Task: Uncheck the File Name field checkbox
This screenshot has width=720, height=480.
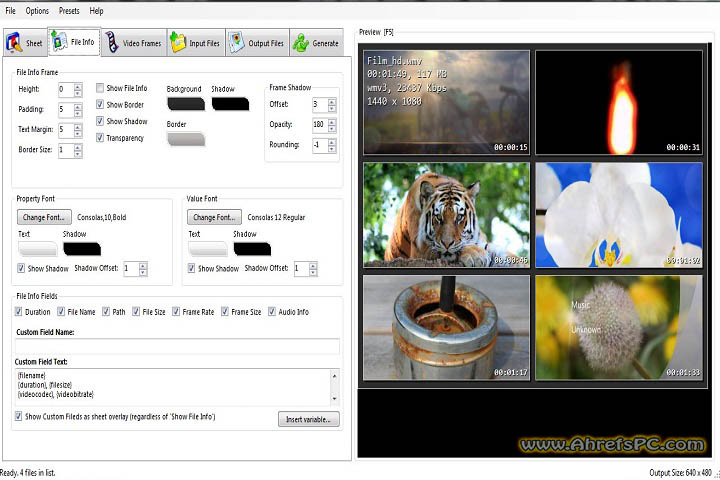Action: (61, 311)
